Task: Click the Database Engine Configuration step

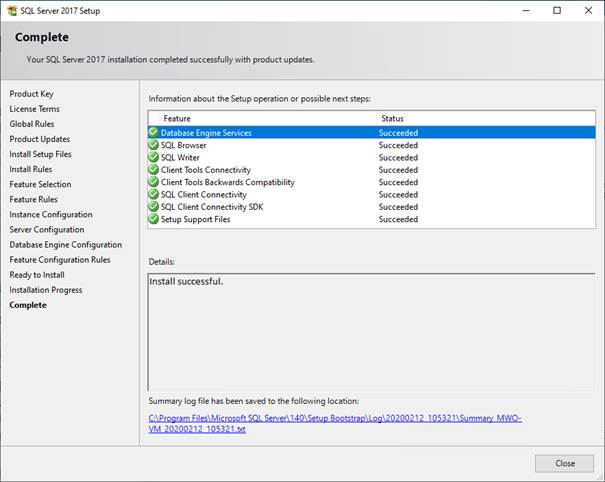Action: pyautogui.click(x=66, y=244)
